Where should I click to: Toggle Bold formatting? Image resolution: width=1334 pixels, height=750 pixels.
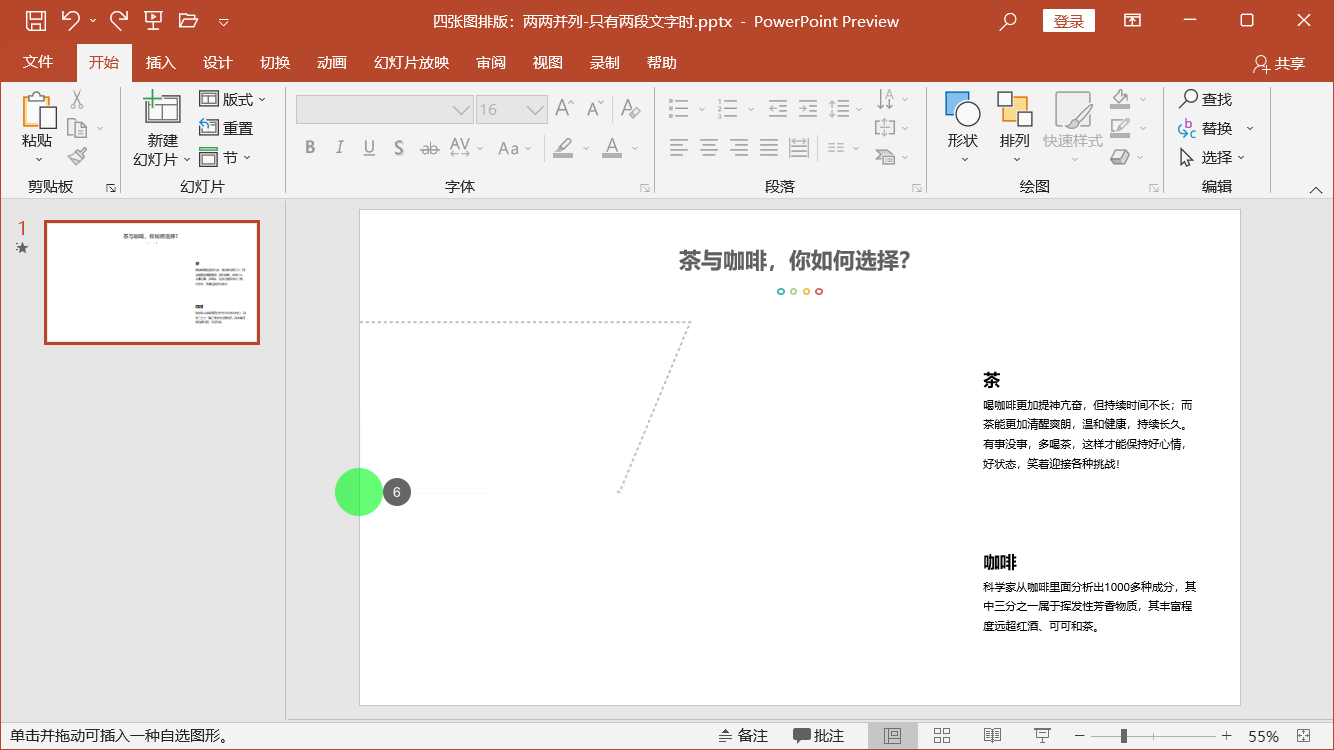310,148
